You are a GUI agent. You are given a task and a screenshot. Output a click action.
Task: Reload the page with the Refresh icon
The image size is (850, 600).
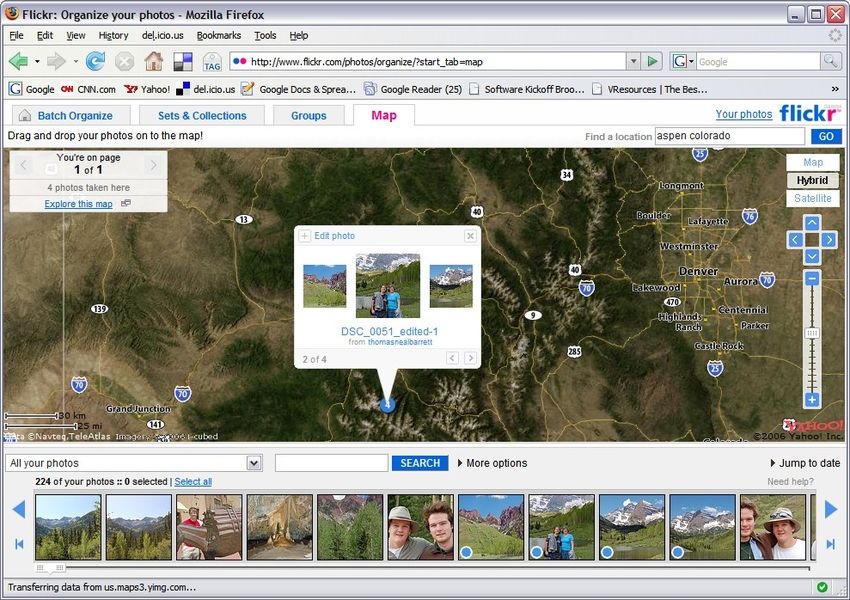coord(95,61)
